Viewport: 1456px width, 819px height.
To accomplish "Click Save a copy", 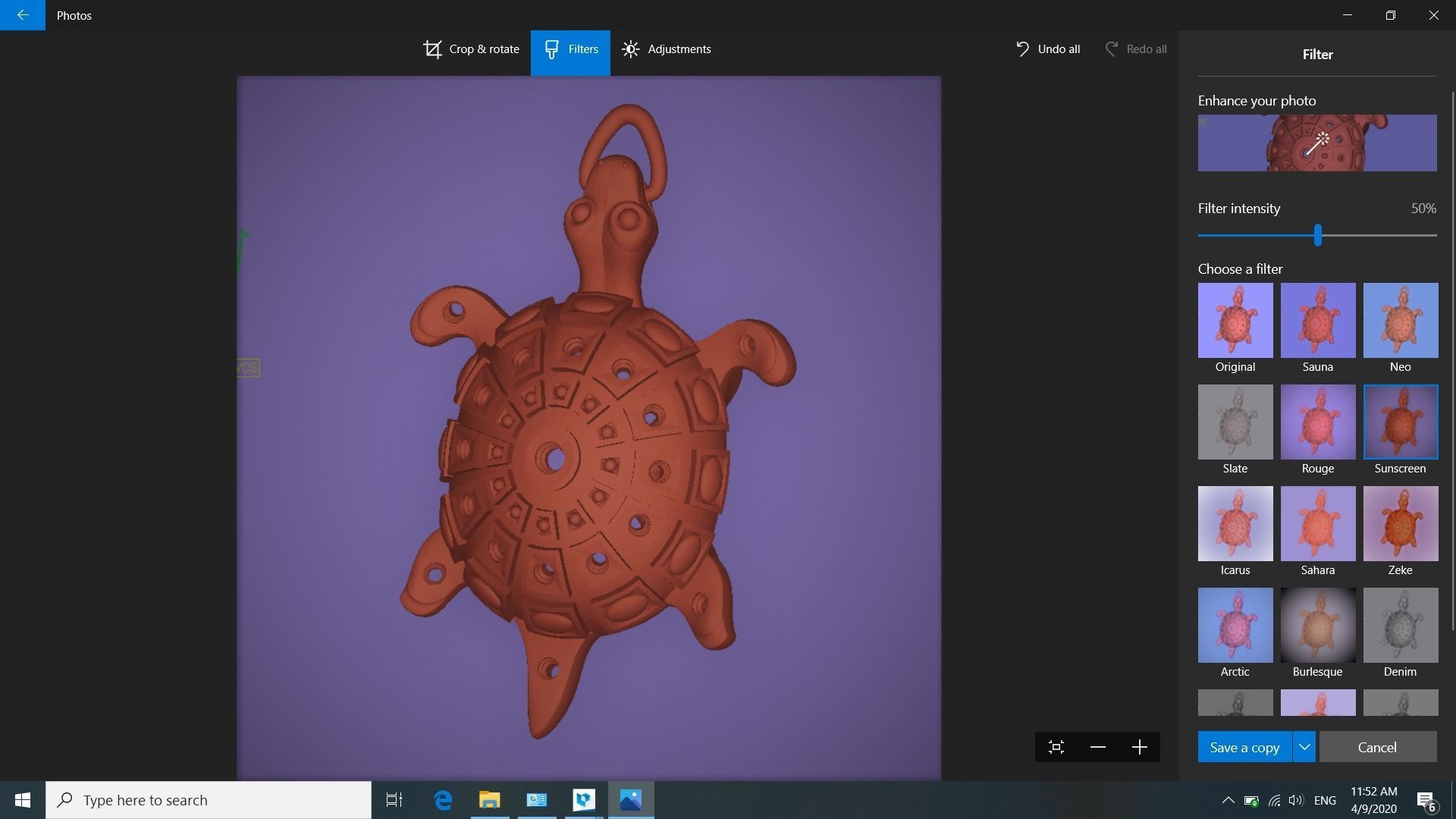I will (x=1244, y=747).
